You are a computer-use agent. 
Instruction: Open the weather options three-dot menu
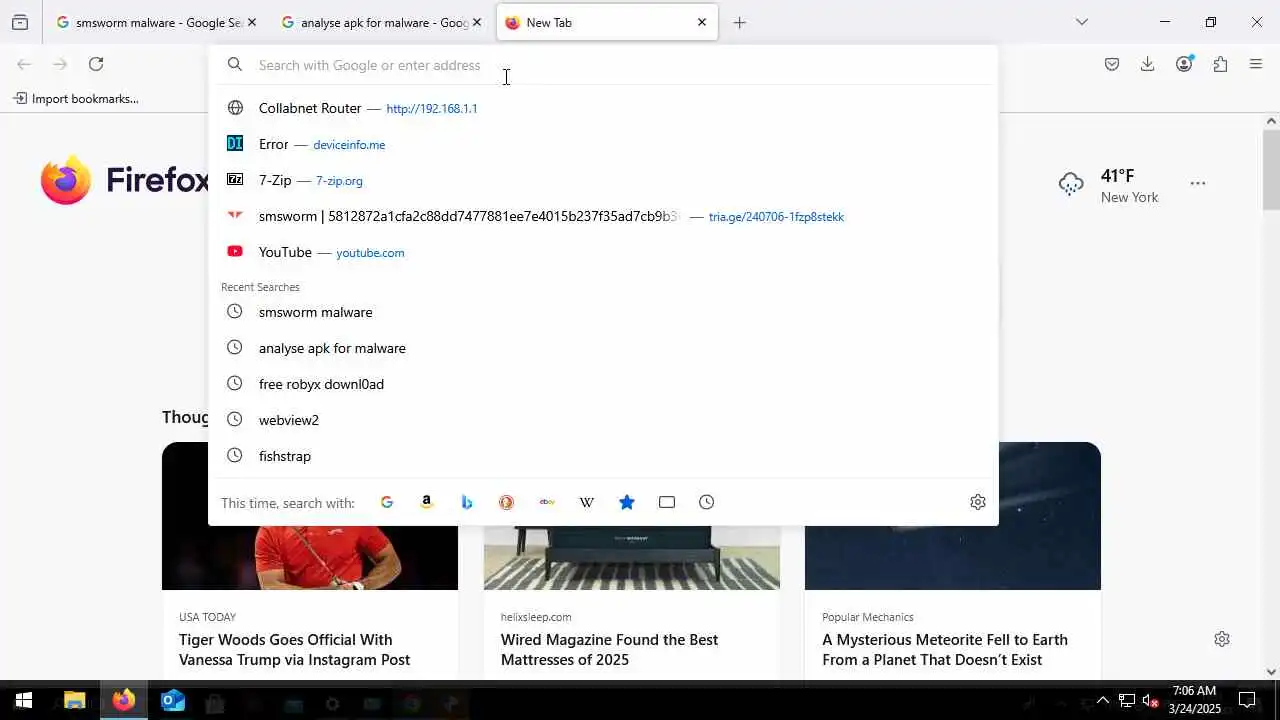click(1198, 183)
